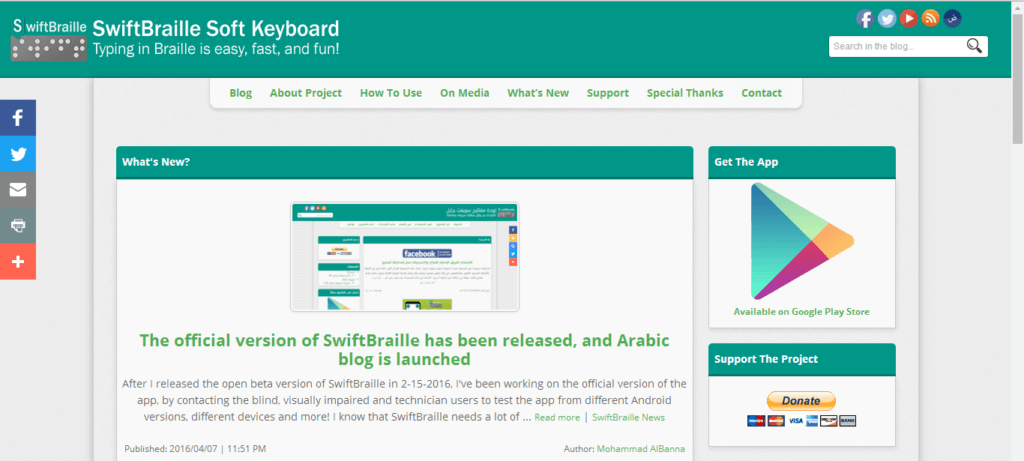Open the About Project menu item
Screen dimensions: 1024x461
click(306, 93)
